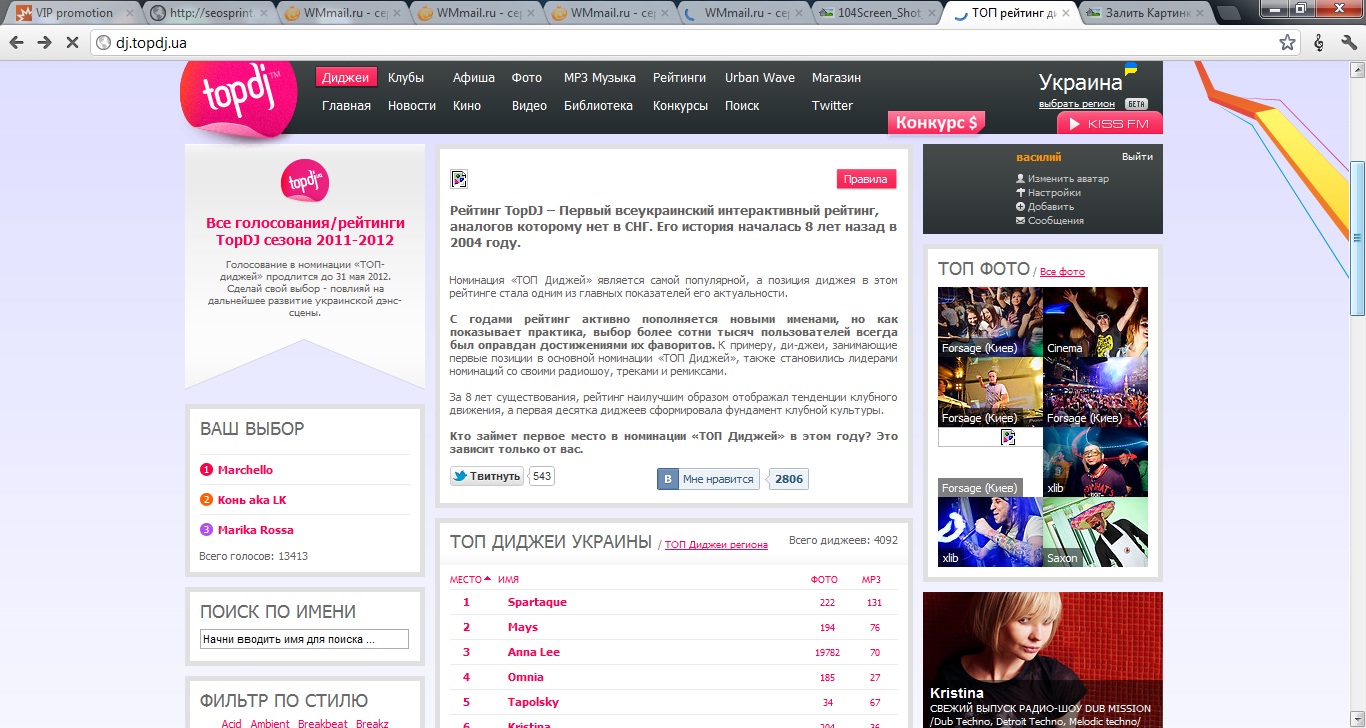Viewport: 1366px width, 728px height.
Task: Click the VK logo icon
Action: coord(667,479)
